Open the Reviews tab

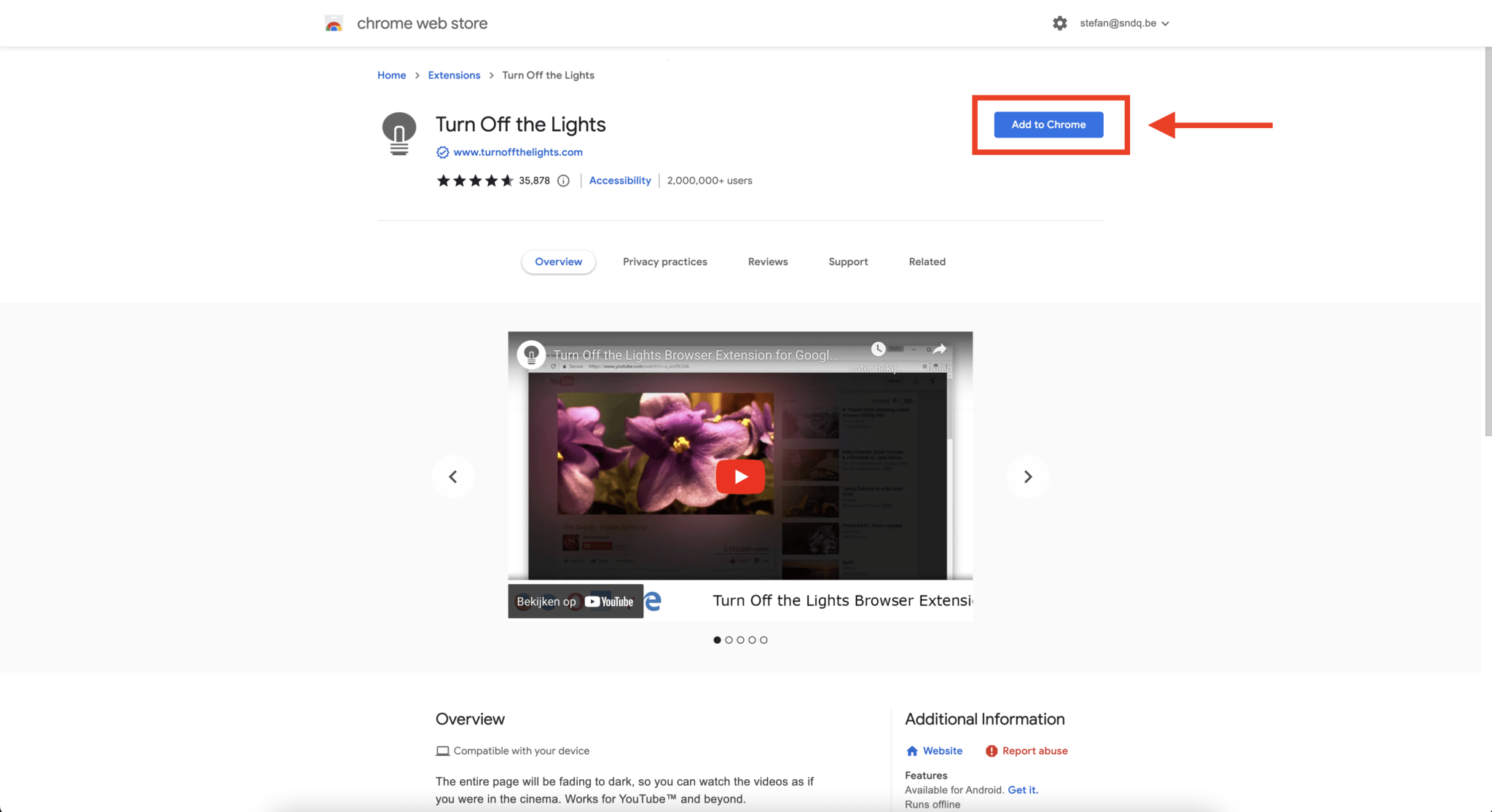click(768, 261)
